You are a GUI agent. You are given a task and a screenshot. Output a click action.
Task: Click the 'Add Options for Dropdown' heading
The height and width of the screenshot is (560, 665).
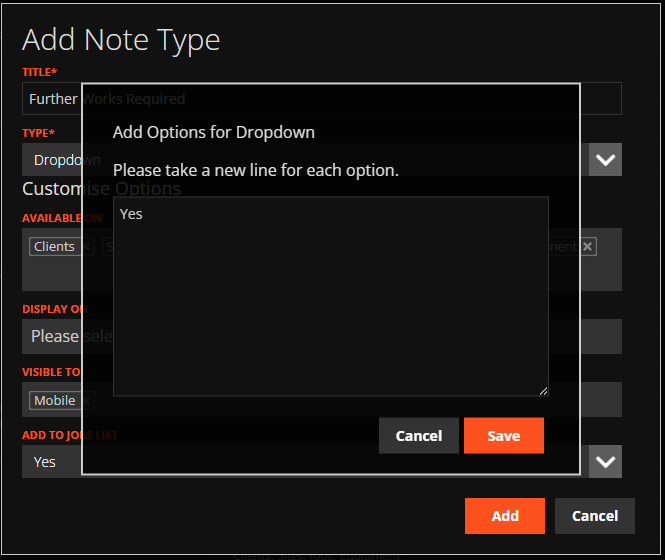coord(214,132)
